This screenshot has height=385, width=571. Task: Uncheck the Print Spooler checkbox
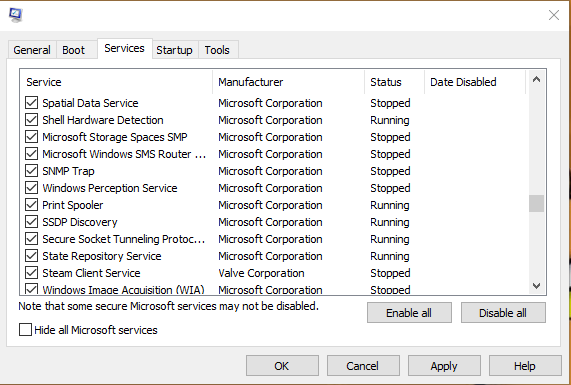coord(32,205)
